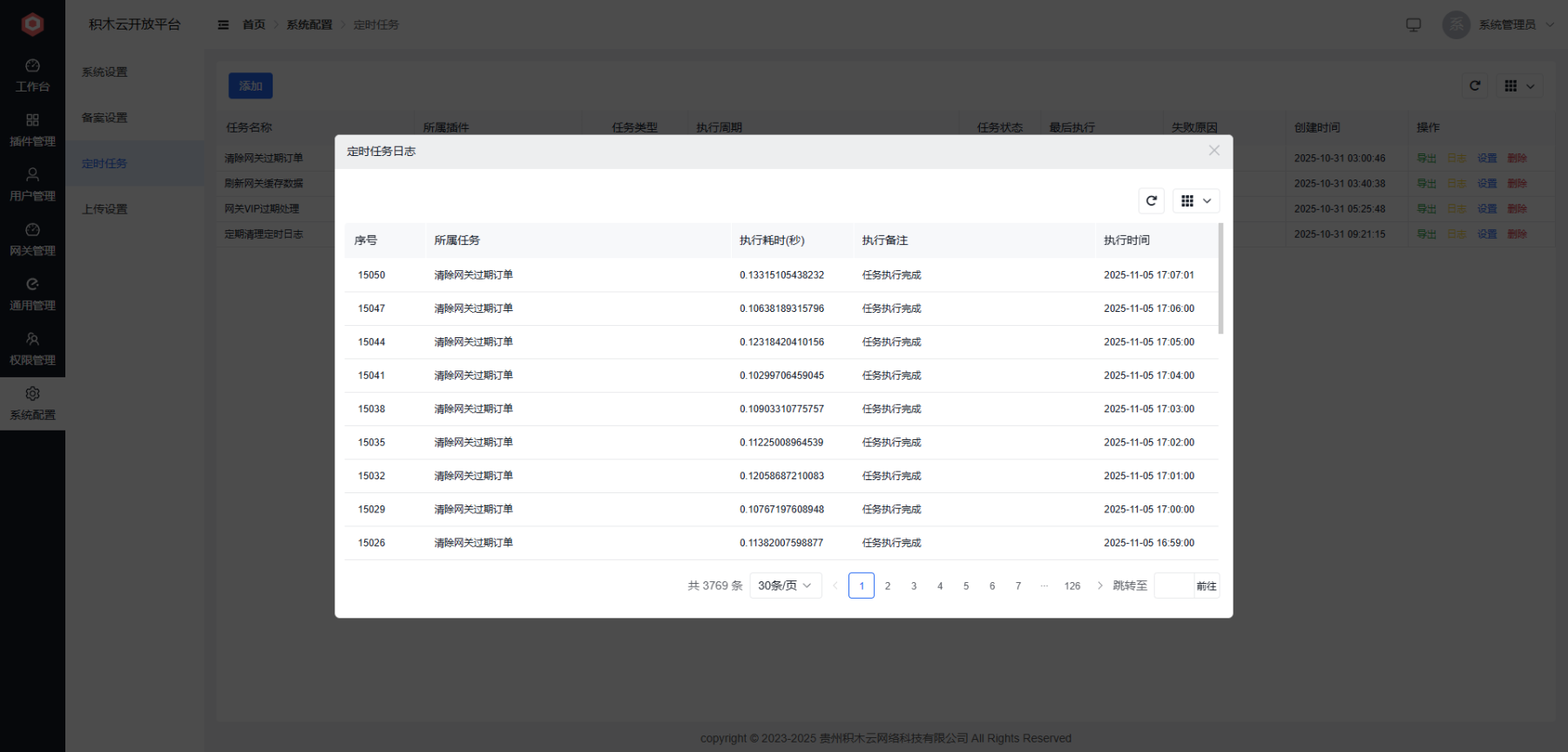Click the refresh icon in log dialog

[1151, 201]
